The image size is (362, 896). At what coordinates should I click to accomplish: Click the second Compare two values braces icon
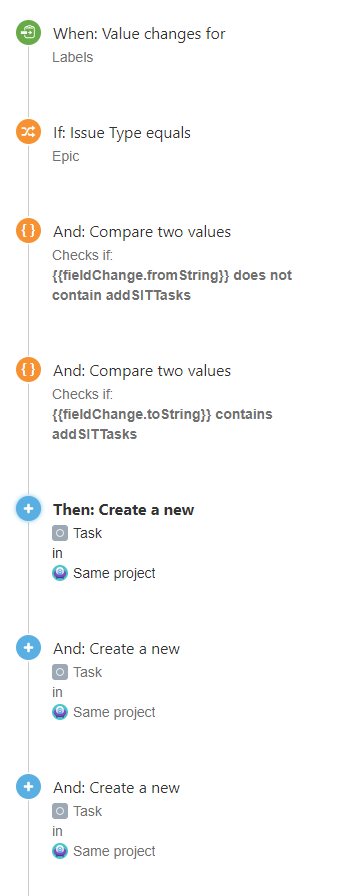pyautogui.click(x=28, y=370)
